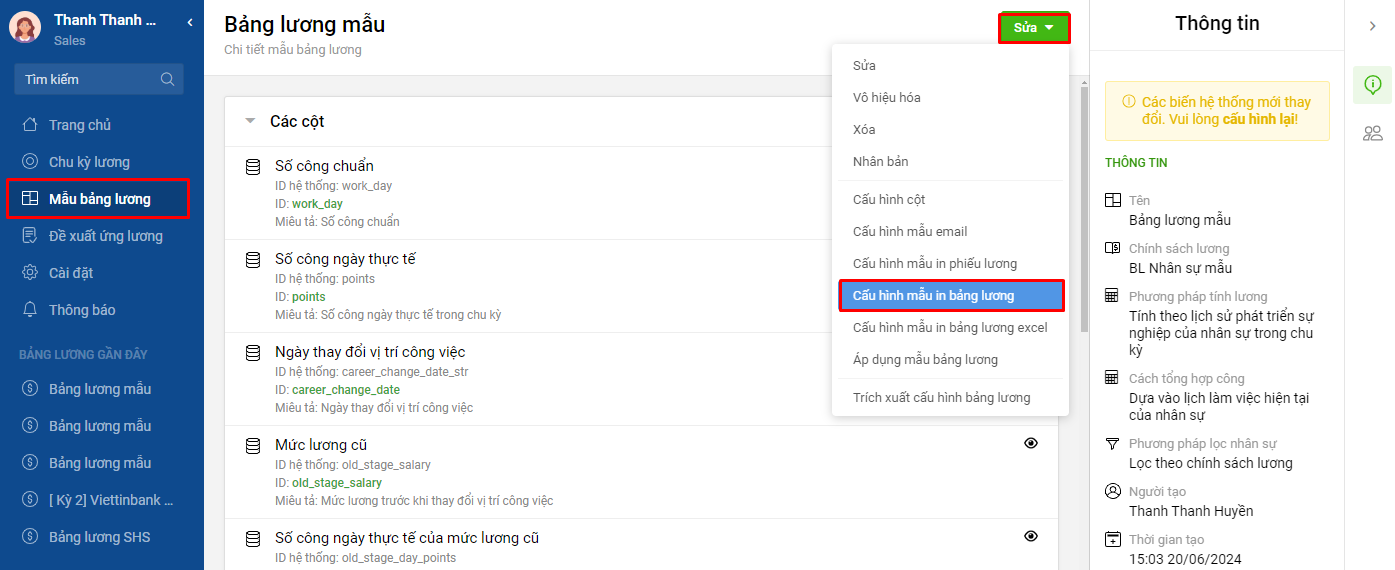1395x570 pixels.
Task: Click database icon of Ngày thay đổi vị trí công việc
Action: coord(253,352)
